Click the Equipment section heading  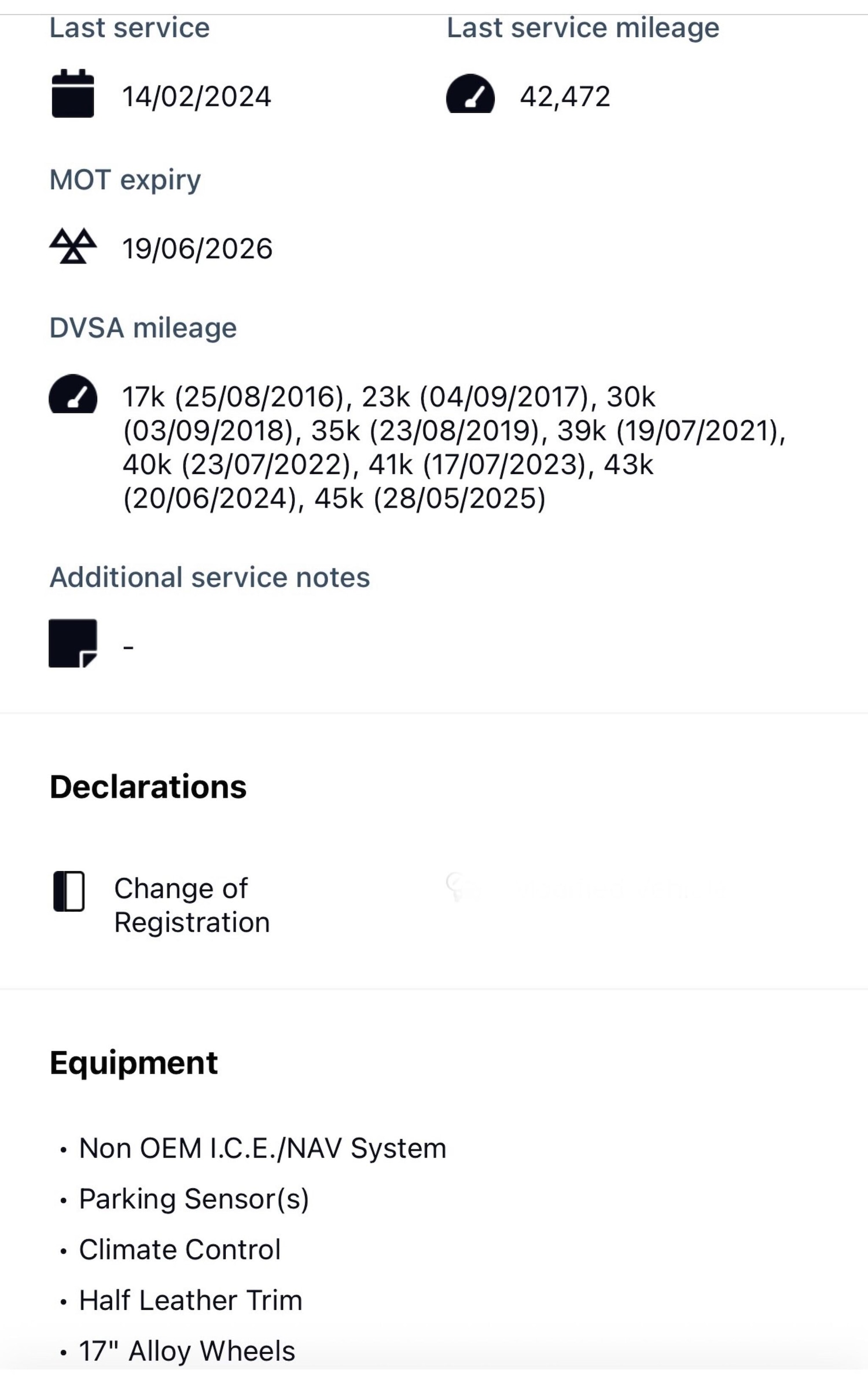134,1063
